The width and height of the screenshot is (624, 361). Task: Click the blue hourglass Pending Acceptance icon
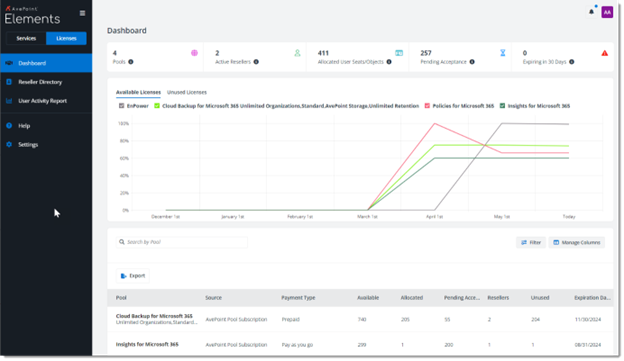pos(503,53)
